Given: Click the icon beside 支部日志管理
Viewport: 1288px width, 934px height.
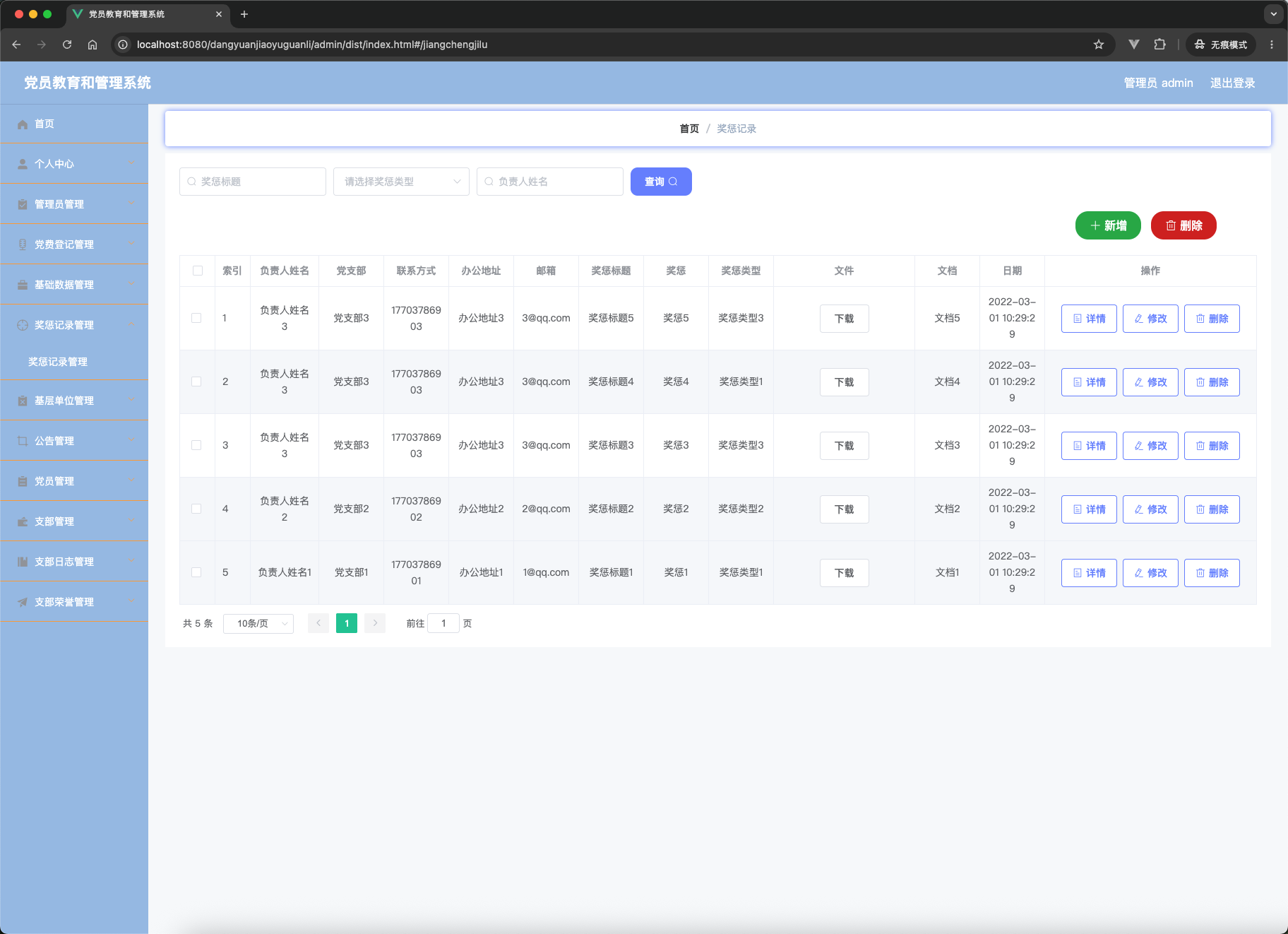Looking at the screenshot, I should point(23,562).
